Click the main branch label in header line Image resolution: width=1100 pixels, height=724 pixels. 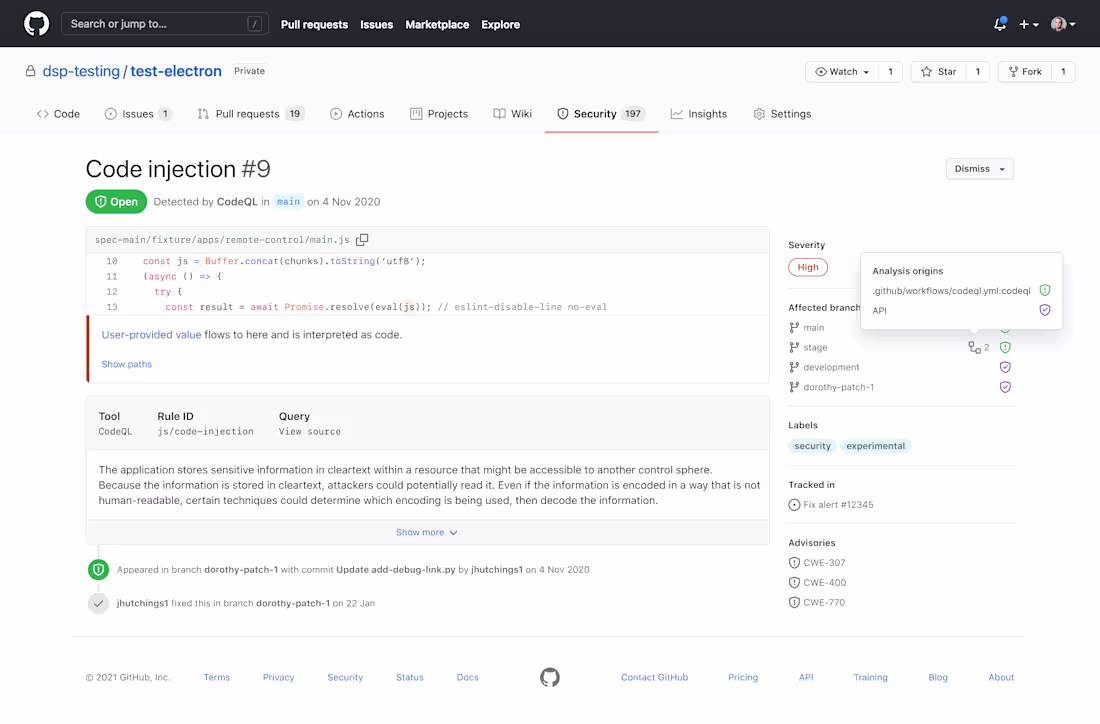click(x=288, y=201)
